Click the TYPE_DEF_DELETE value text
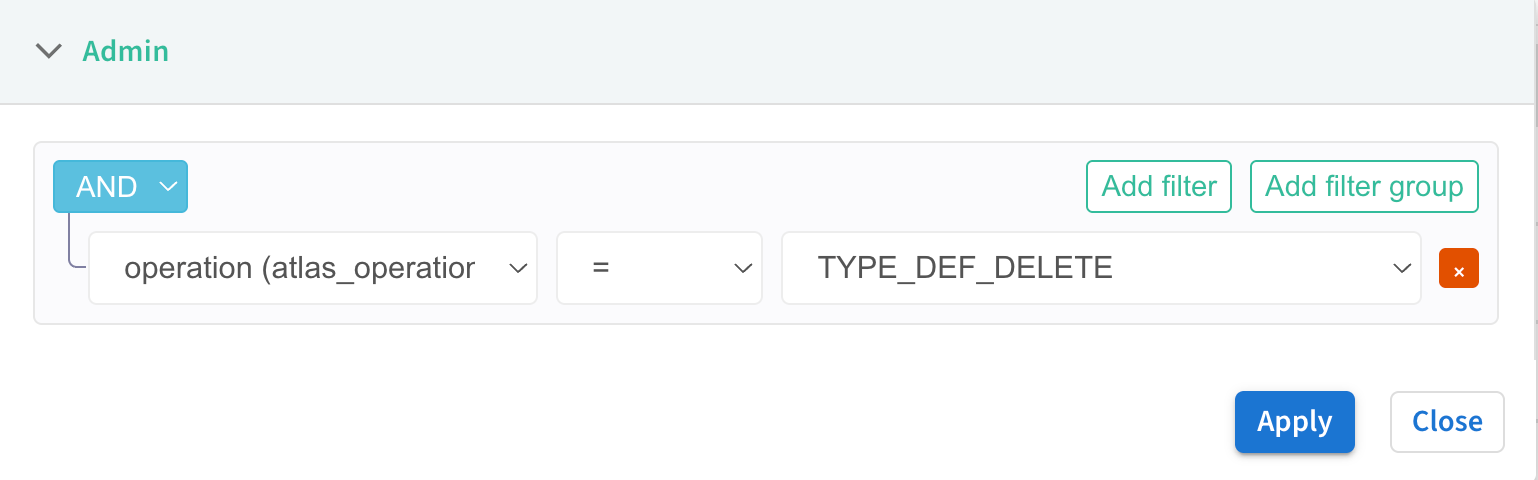Viewport: 1538px width, 480px height. click(x=965, y=268)
